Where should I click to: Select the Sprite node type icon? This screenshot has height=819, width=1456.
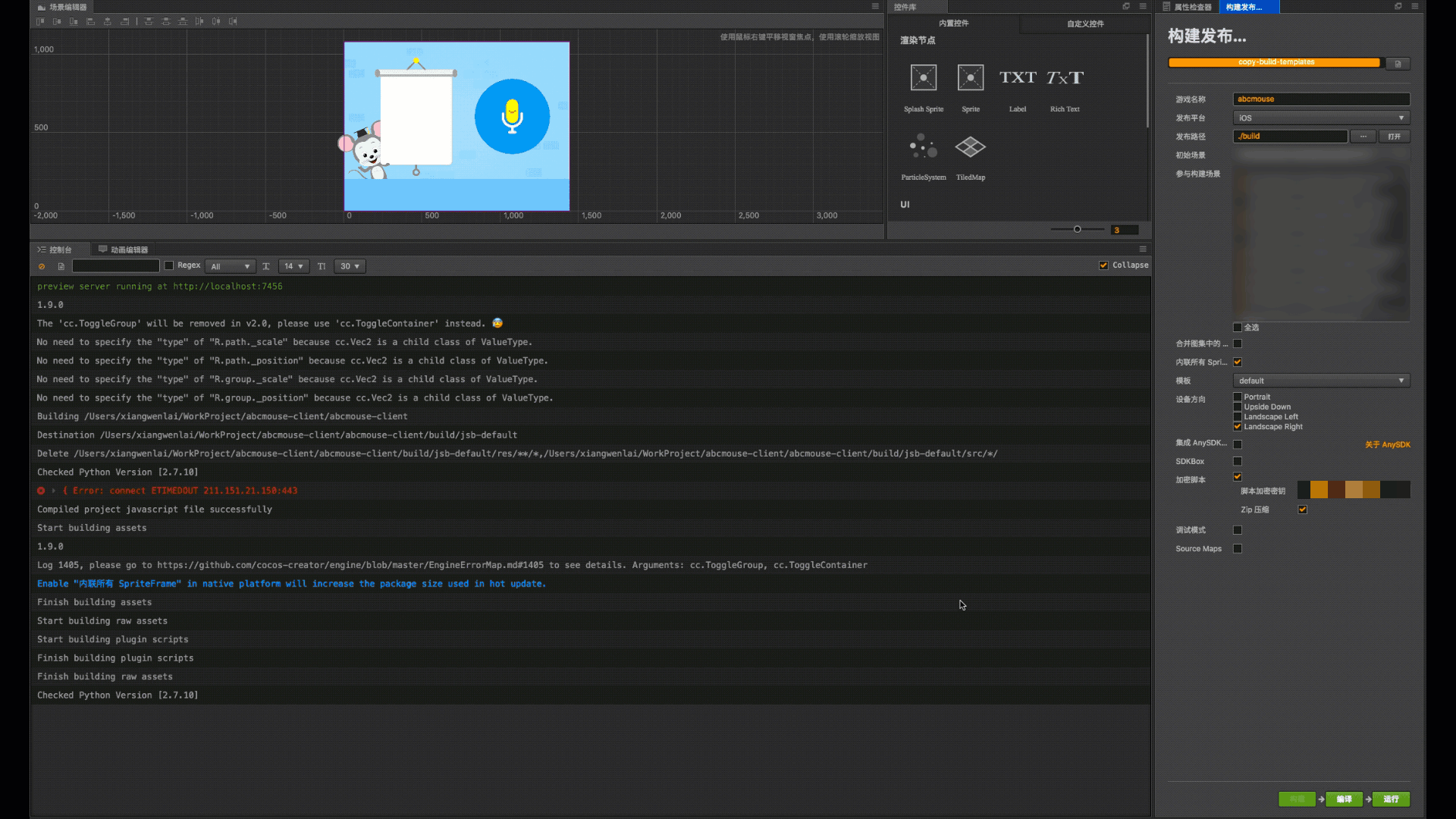tap(970, 77)
